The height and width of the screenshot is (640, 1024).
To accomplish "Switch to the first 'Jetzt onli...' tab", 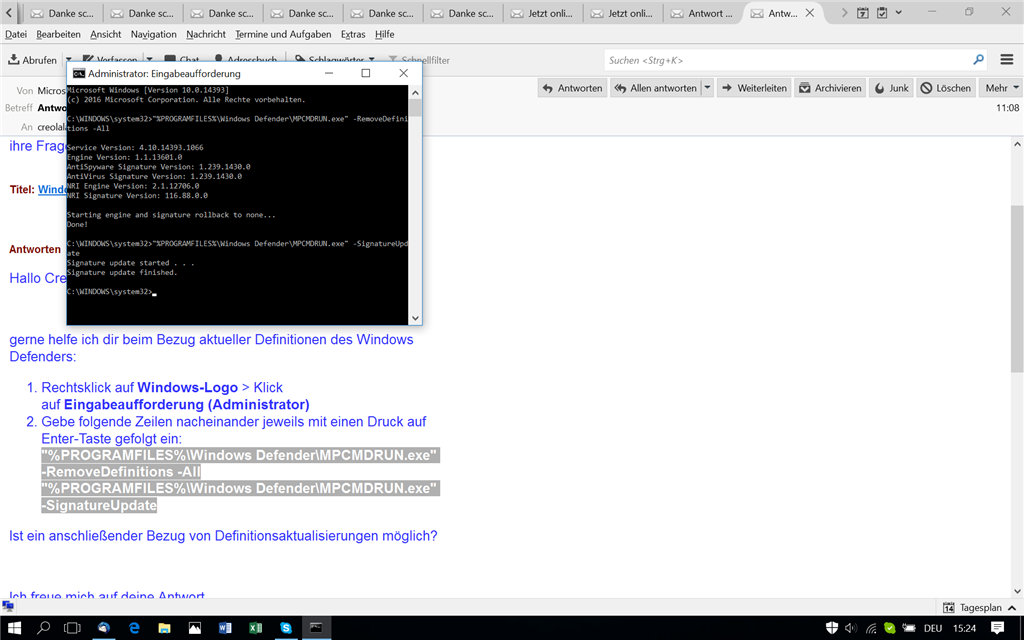I will (542, 13).
